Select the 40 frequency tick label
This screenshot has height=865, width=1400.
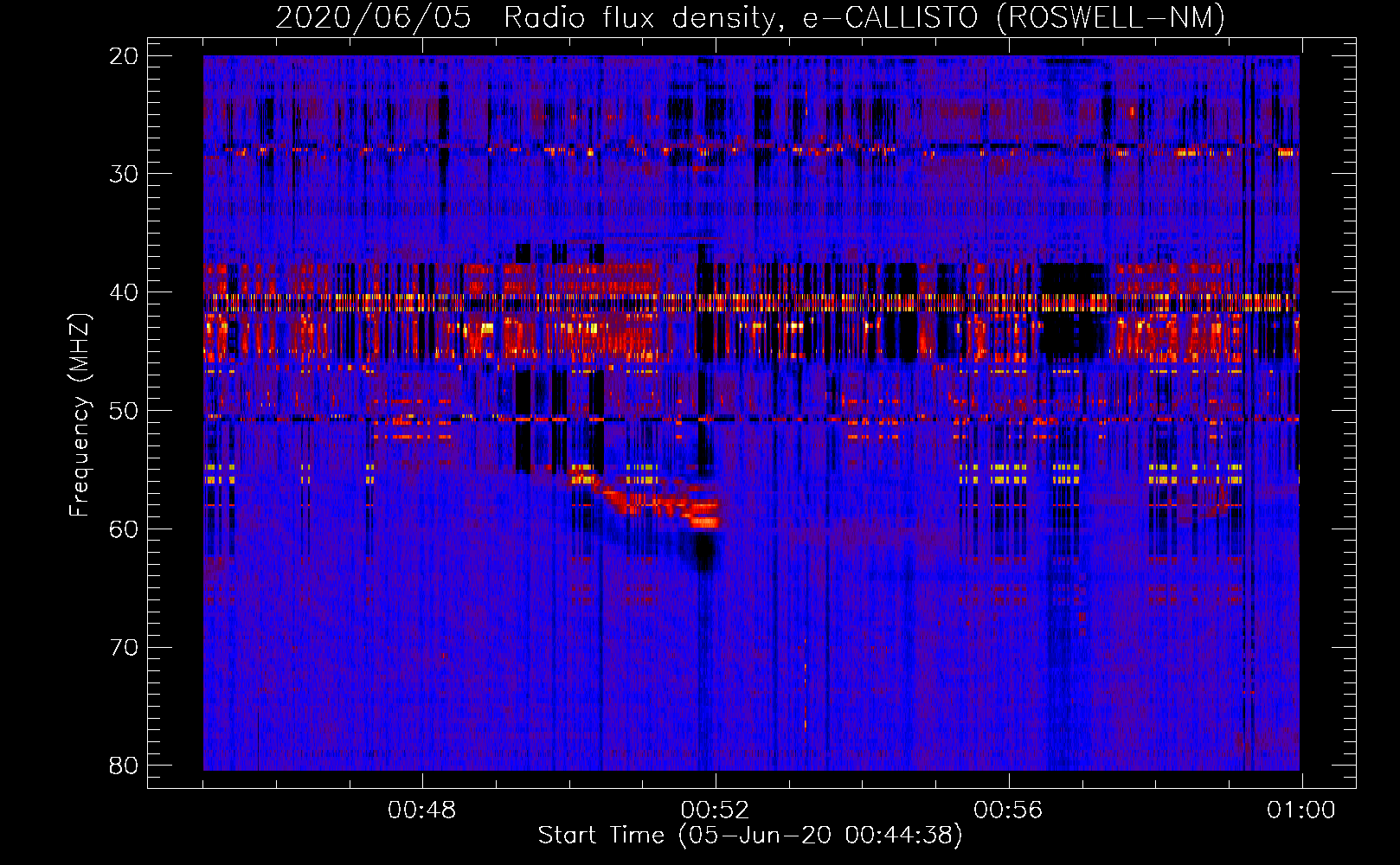pyautogui.click(x=124, y=292)
